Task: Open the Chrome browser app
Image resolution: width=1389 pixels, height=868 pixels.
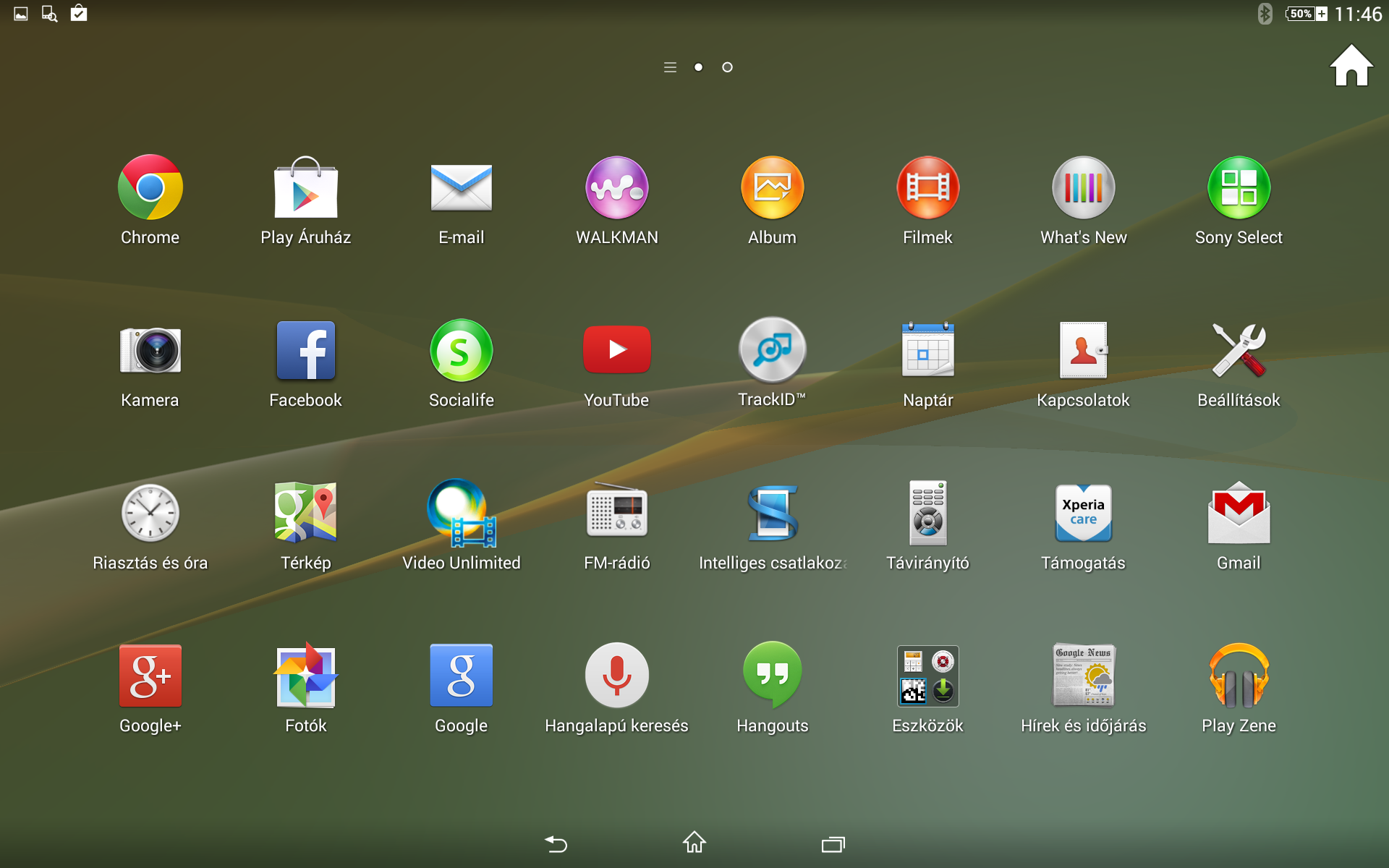Action: pos(150,187)
